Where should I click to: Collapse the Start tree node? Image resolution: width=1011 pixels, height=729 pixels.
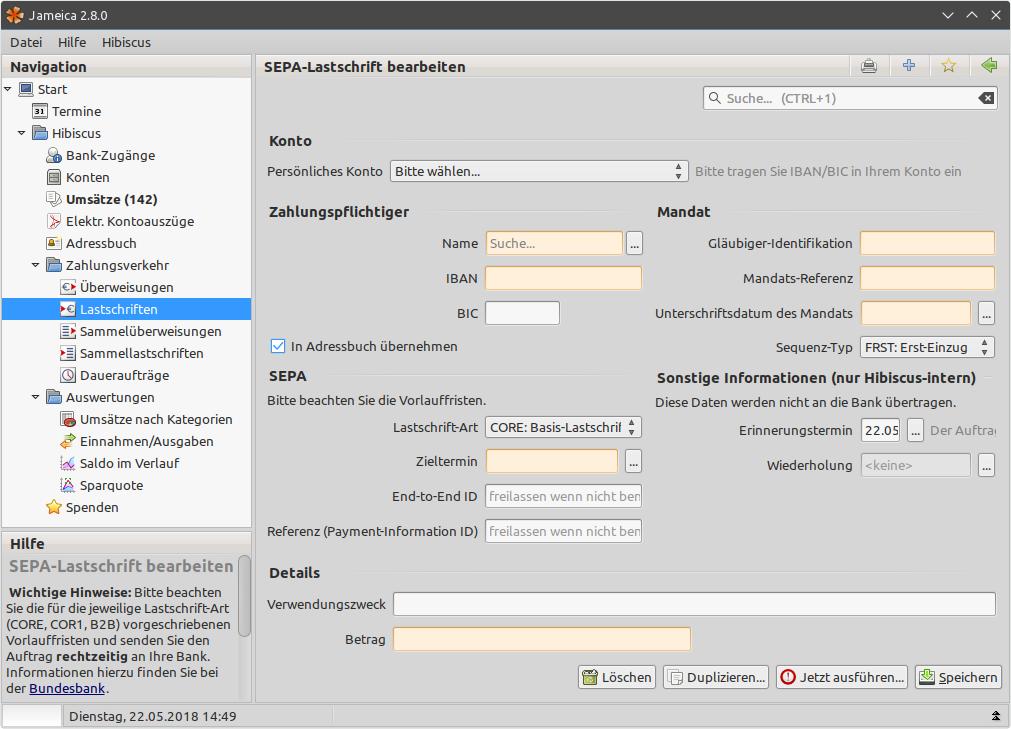click(x=8, y=89)
